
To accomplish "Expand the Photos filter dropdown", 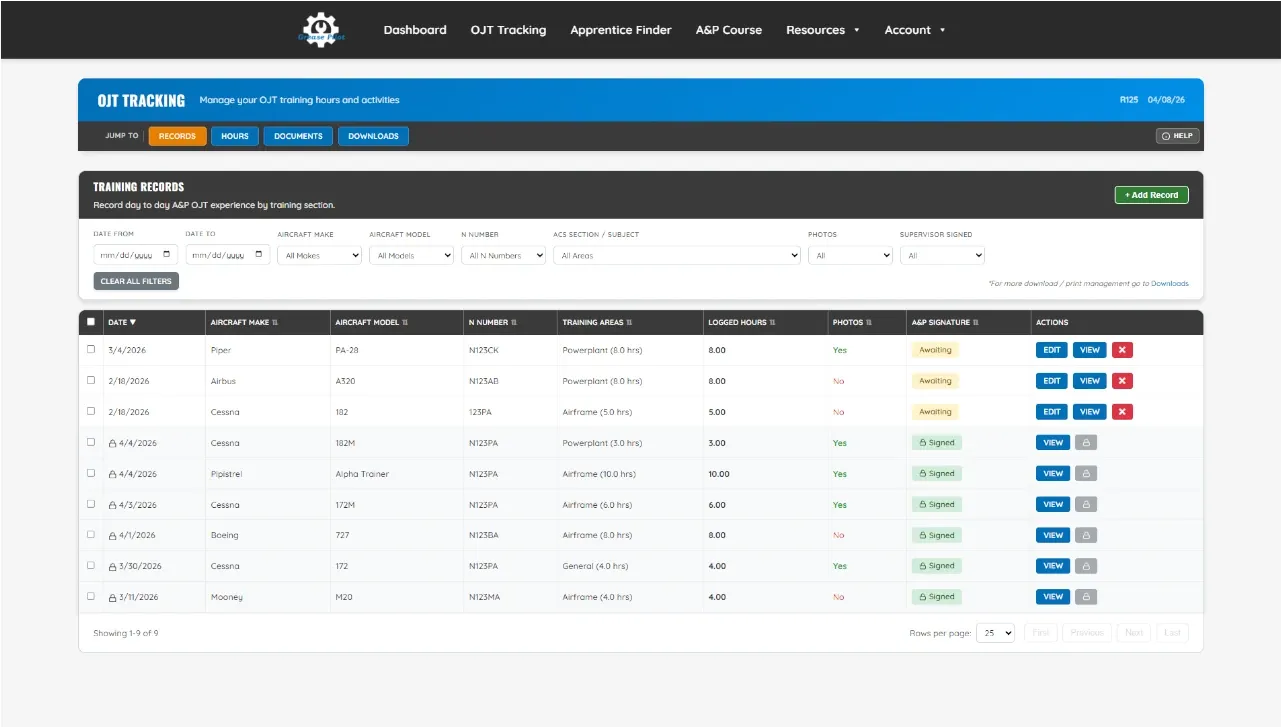I will (x=849, y=254).
